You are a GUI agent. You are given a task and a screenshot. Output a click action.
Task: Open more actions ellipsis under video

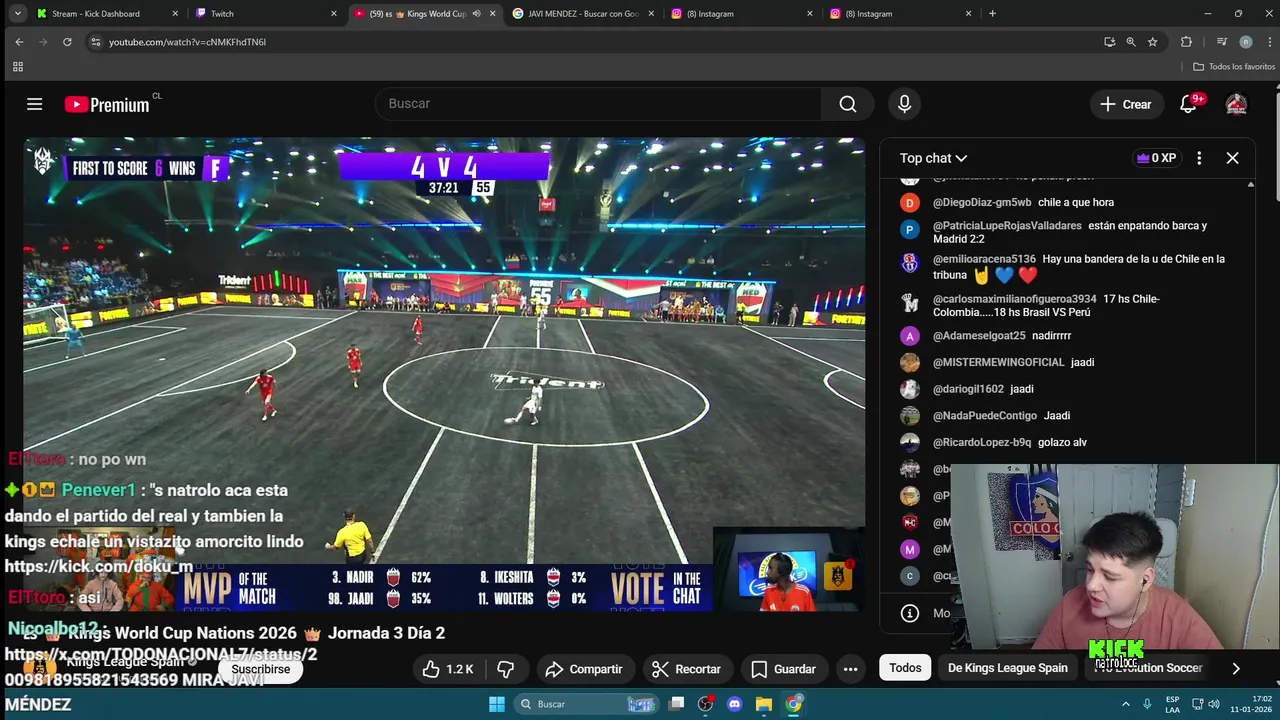pos(850,669)
